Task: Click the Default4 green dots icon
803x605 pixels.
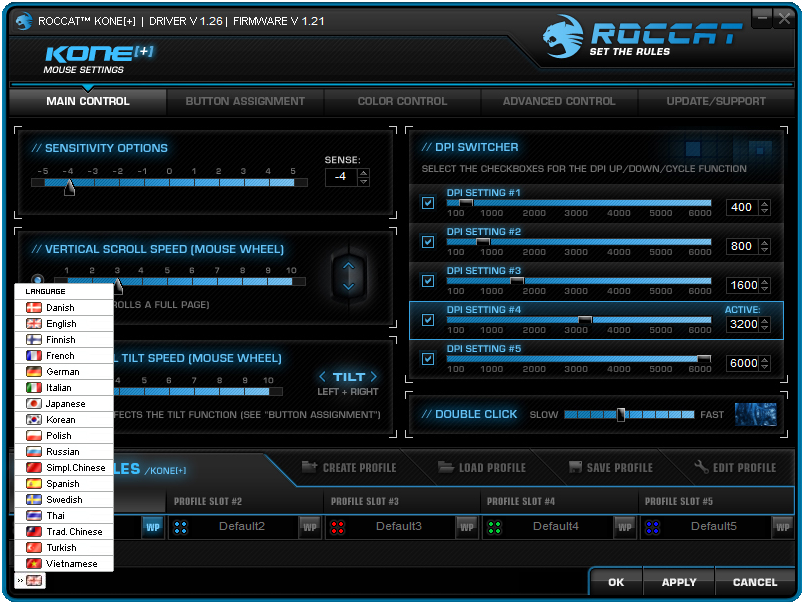Action: 494,527
